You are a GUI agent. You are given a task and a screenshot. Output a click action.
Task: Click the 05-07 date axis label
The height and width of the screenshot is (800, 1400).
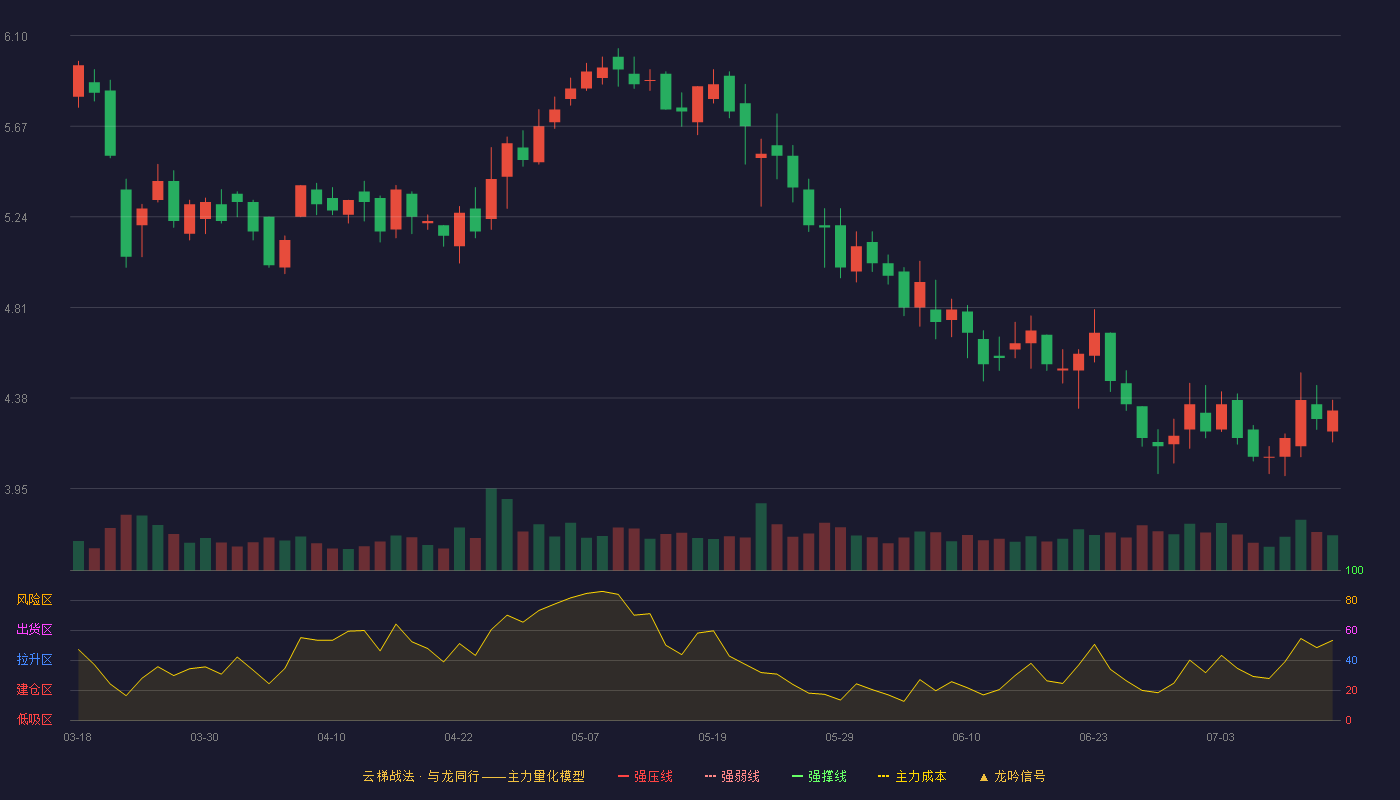click(585, 737)
